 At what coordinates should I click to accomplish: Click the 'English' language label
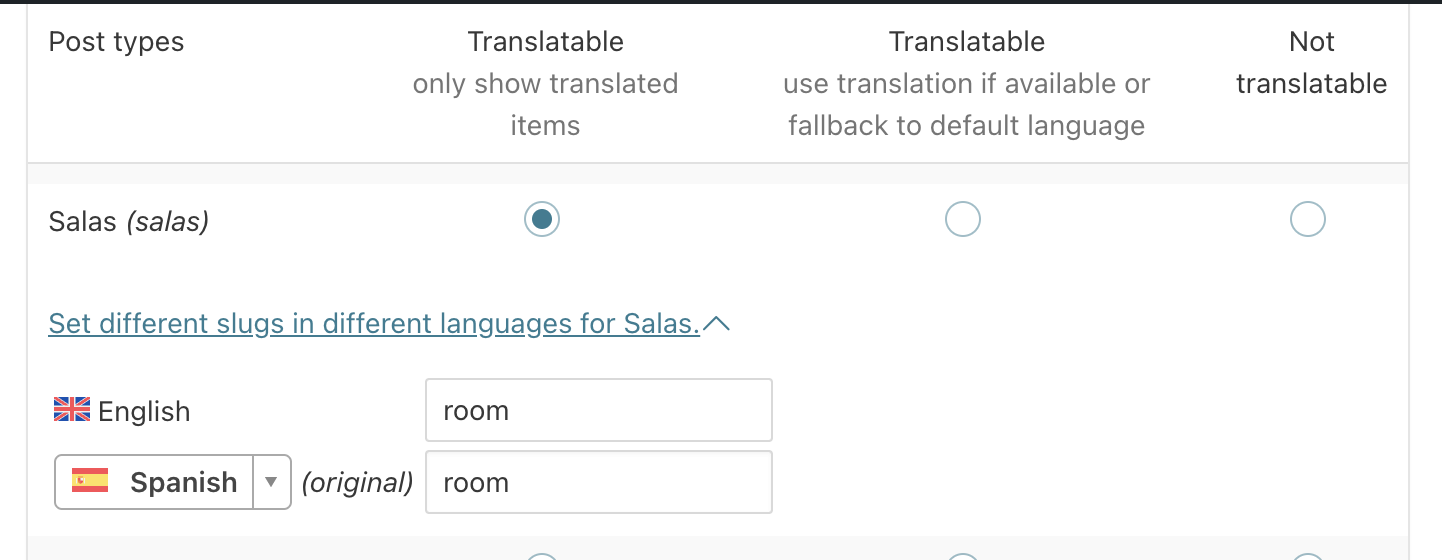point(144,411)
